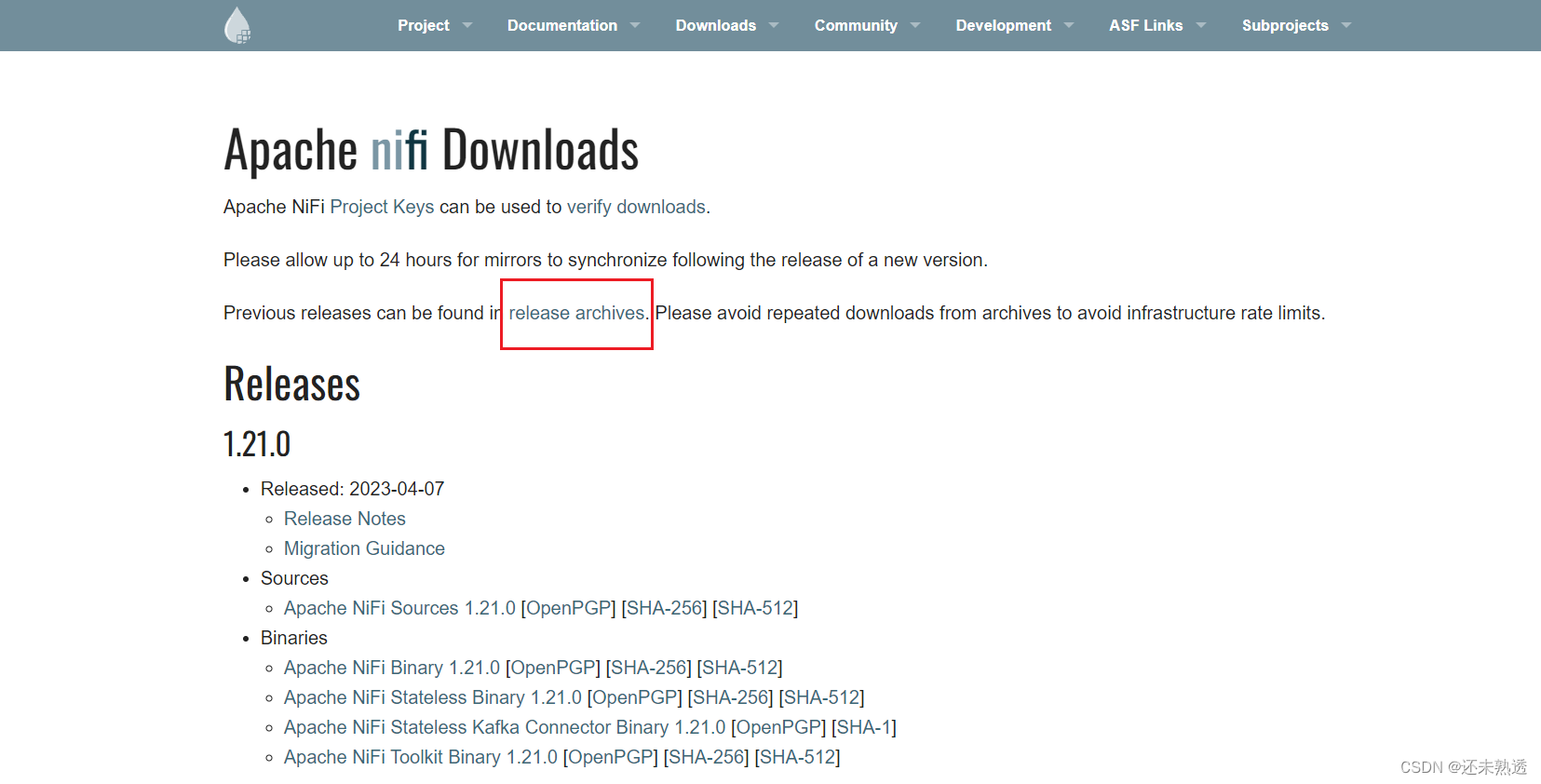Open SHA-1 checksum for Kafka Connector Binary
1541x784 pixels.
pyautogui.click(x=864, y=727)
